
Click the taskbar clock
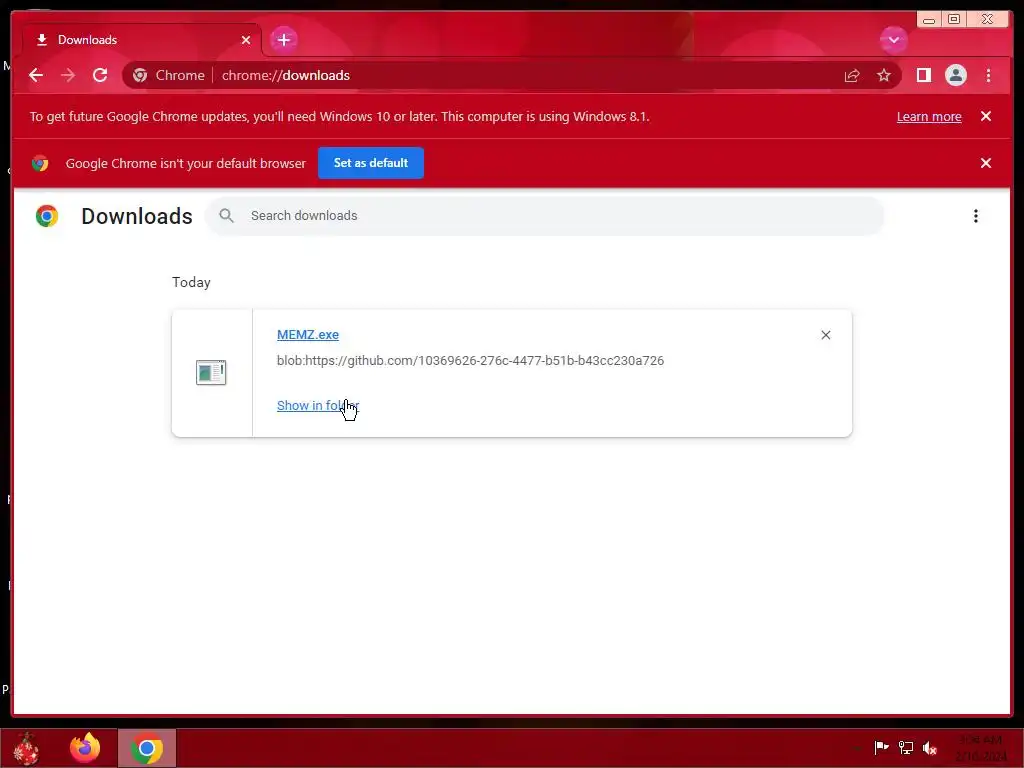coord(981,748)
